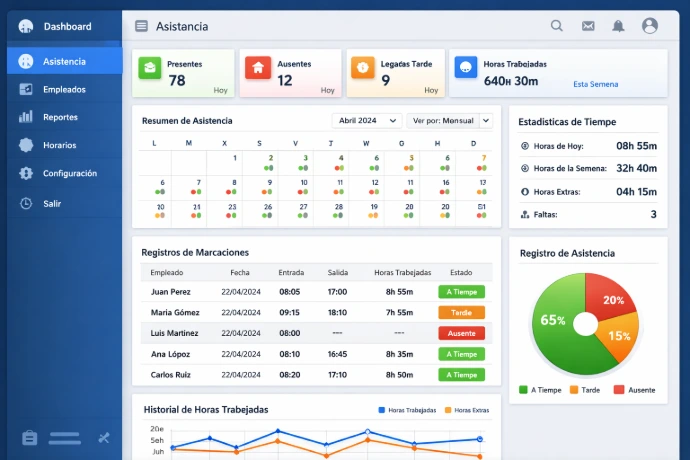This screenshot has height=460, width=690.
Task: Open the mail envelope icon
Action: [x=588, y=26]
